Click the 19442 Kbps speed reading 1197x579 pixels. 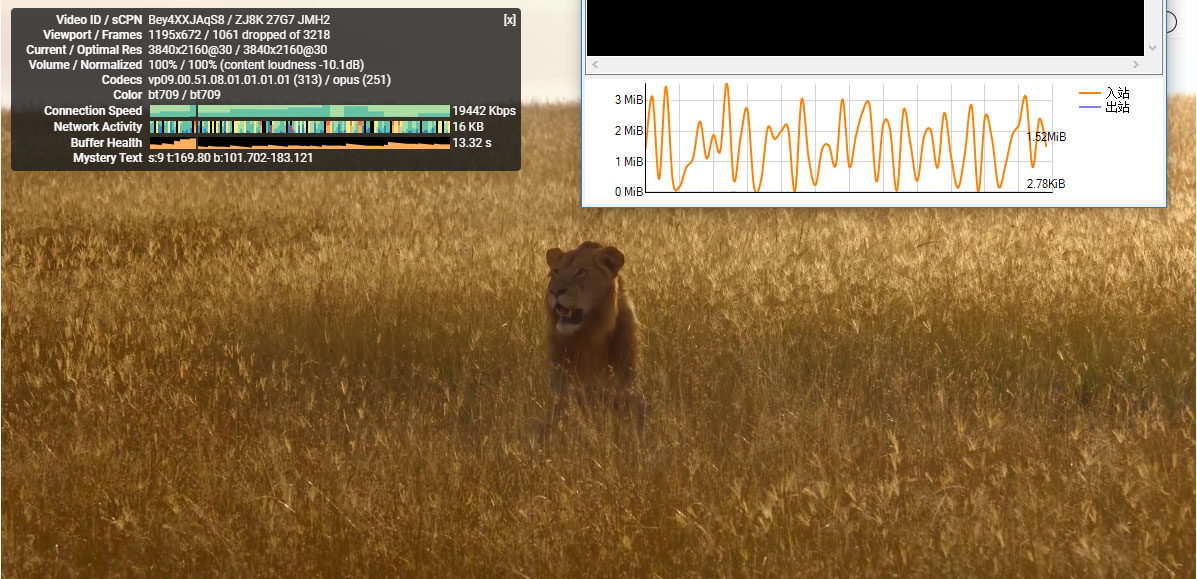[484, 111]
